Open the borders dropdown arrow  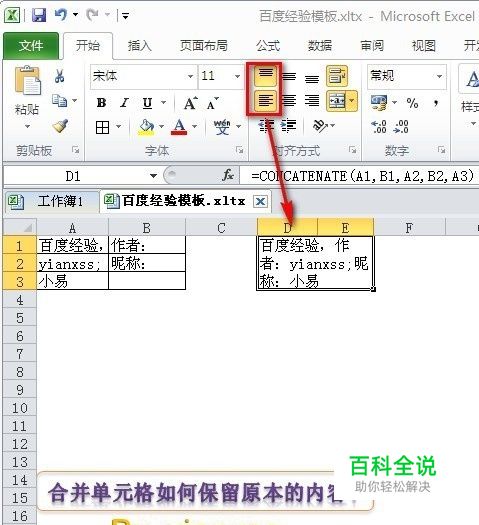(x=118, y=127)
